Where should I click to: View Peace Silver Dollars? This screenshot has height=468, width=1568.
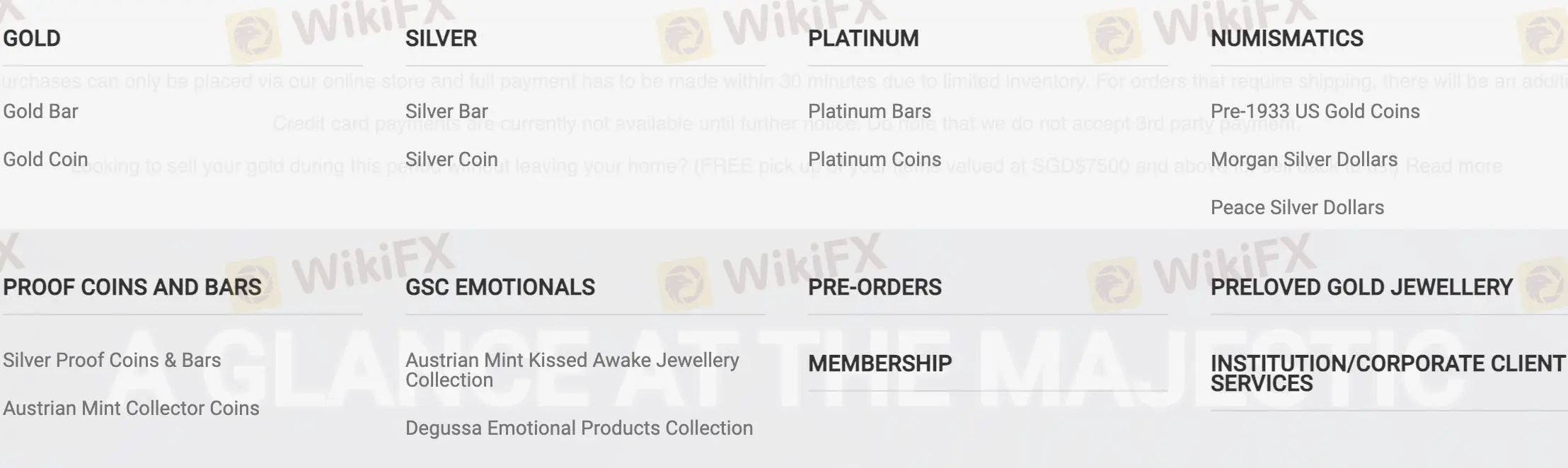click(1297, 207)
